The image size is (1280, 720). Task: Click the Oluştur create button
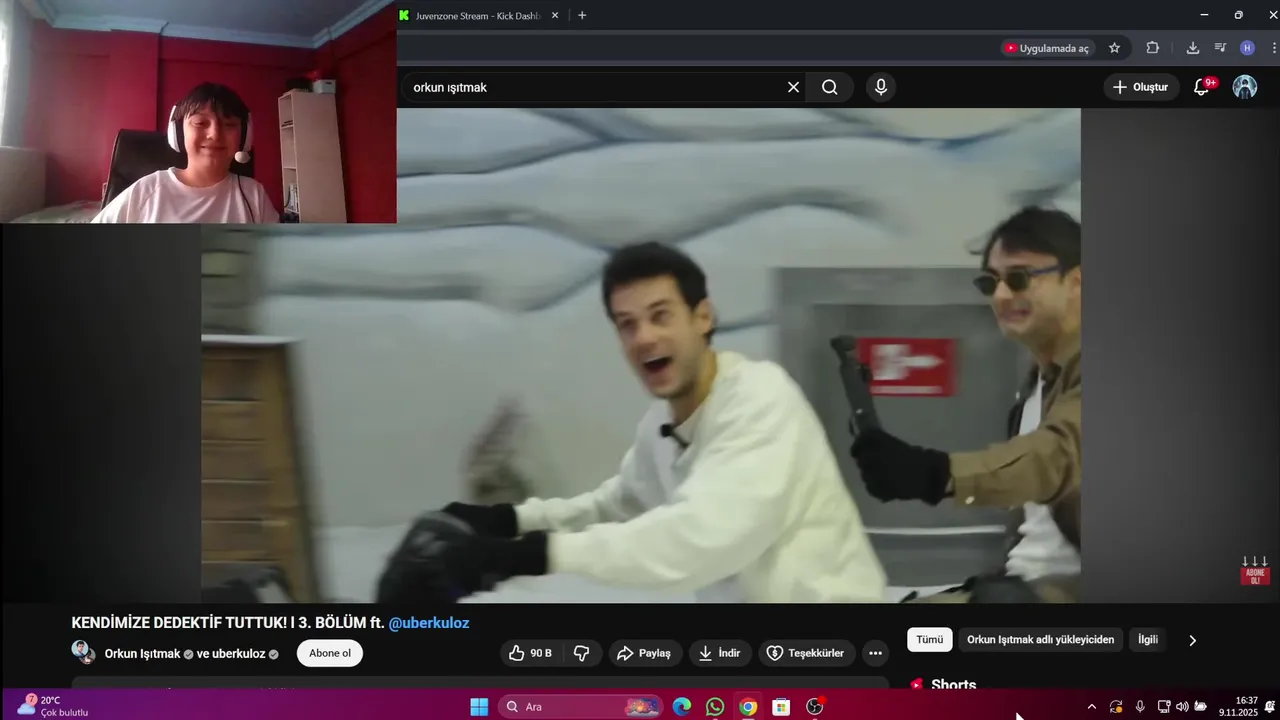1140,87
